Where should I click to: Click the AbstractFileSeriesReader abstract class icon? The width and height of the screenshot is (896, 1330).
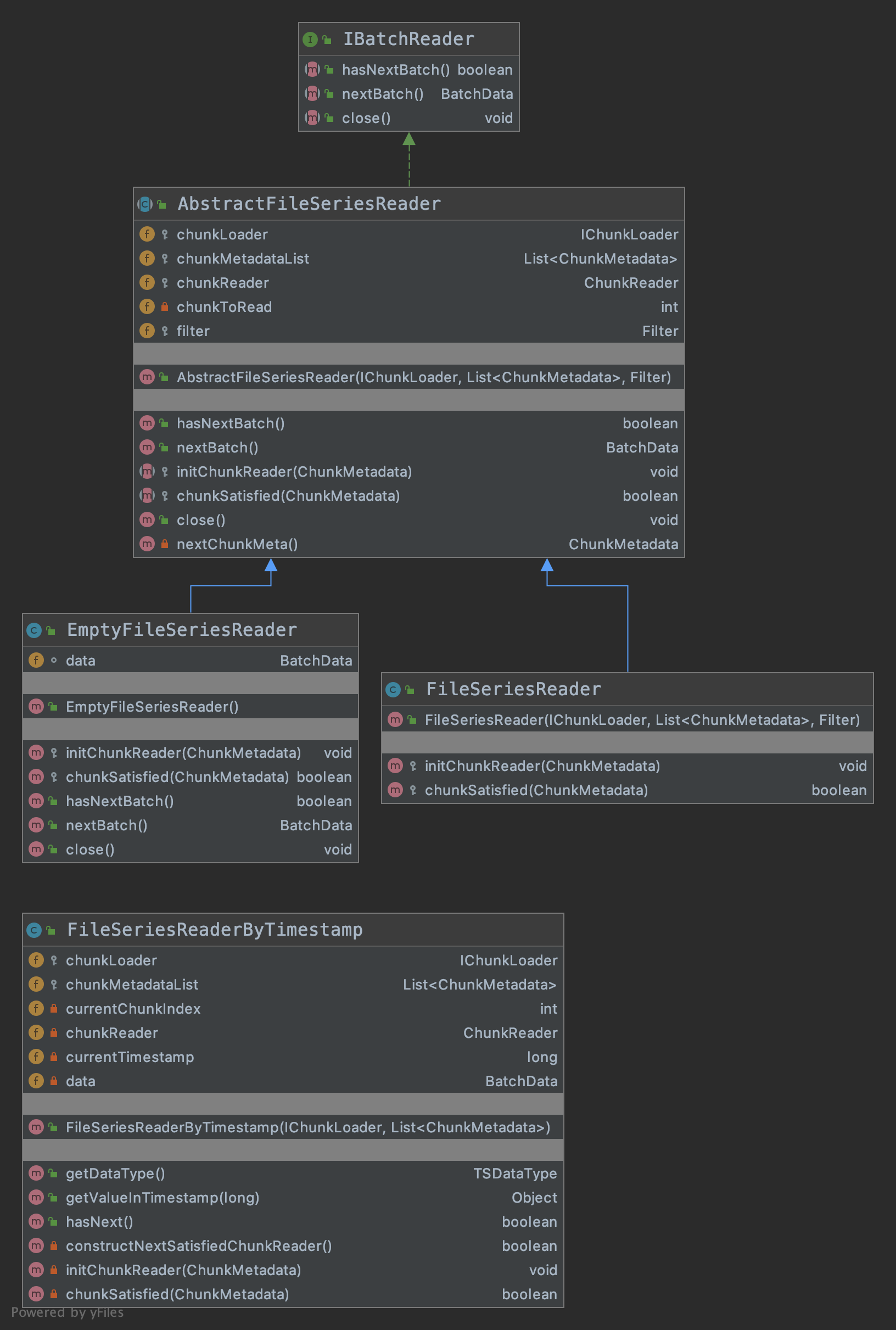click(144, 204)
